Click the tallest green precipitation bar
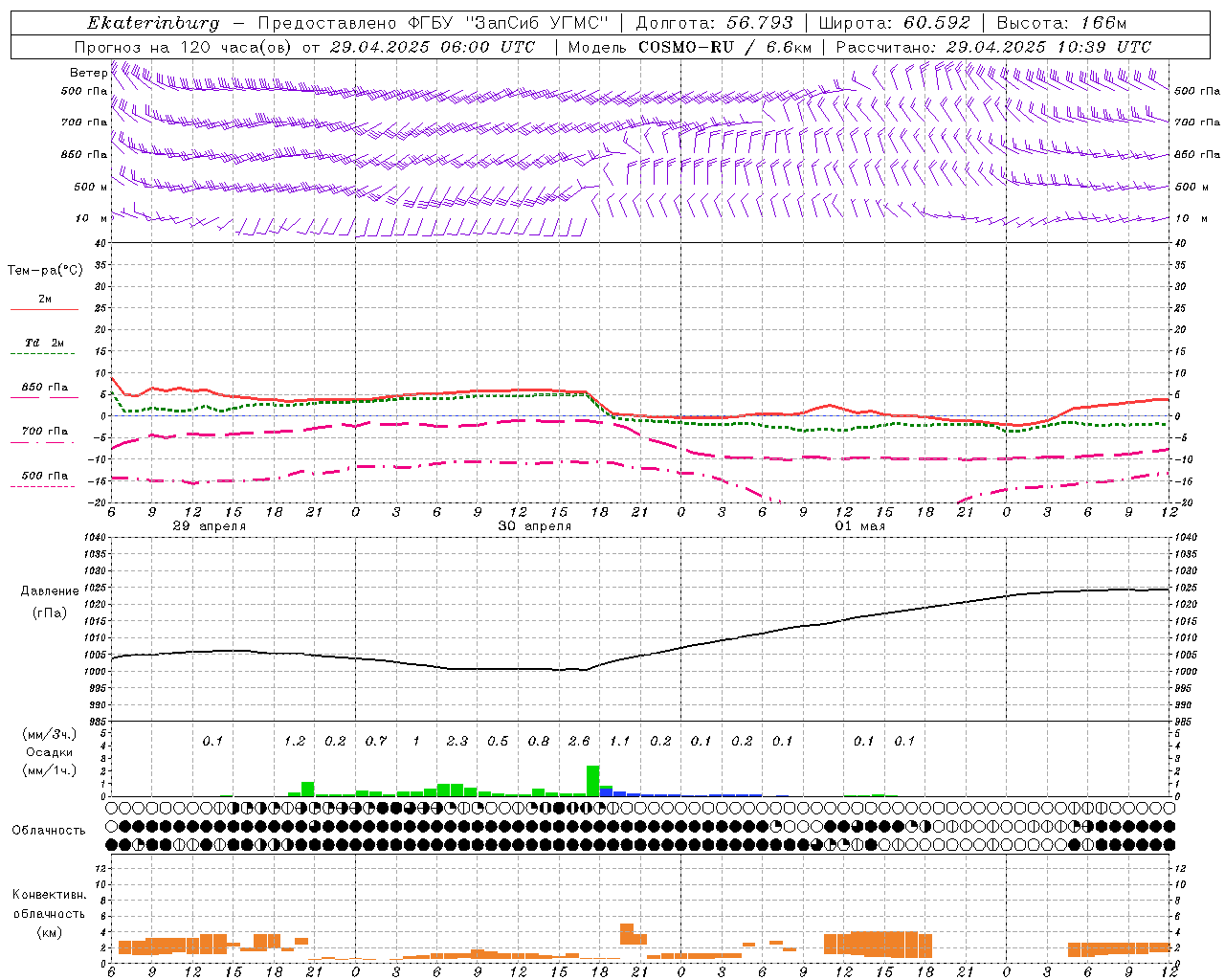Image resolution: width=1225 pixels, height=980 pixels. (593, 781)
